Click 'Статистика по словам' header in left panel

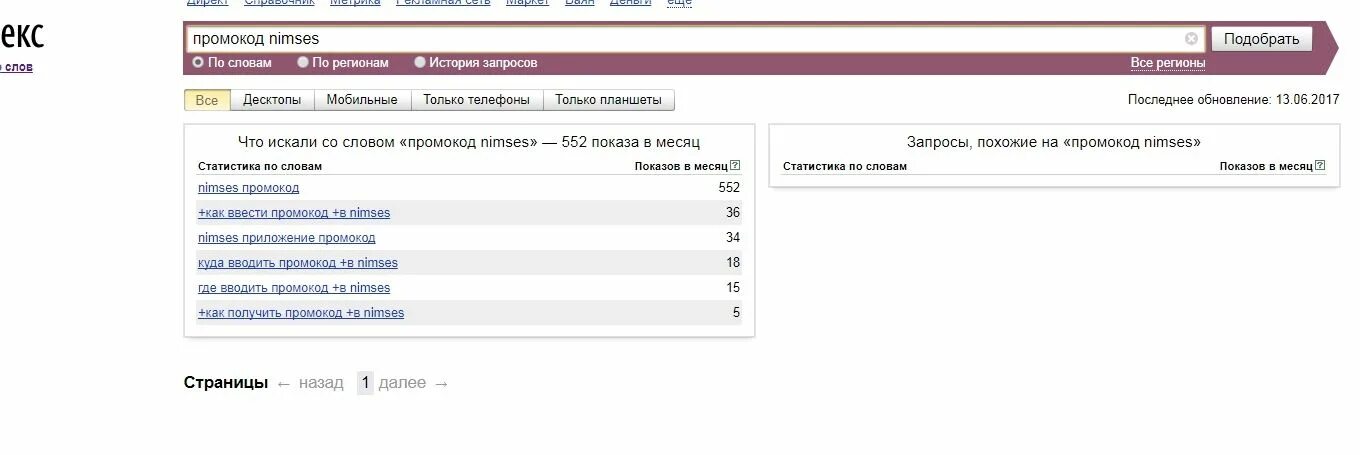coord(260,166)
